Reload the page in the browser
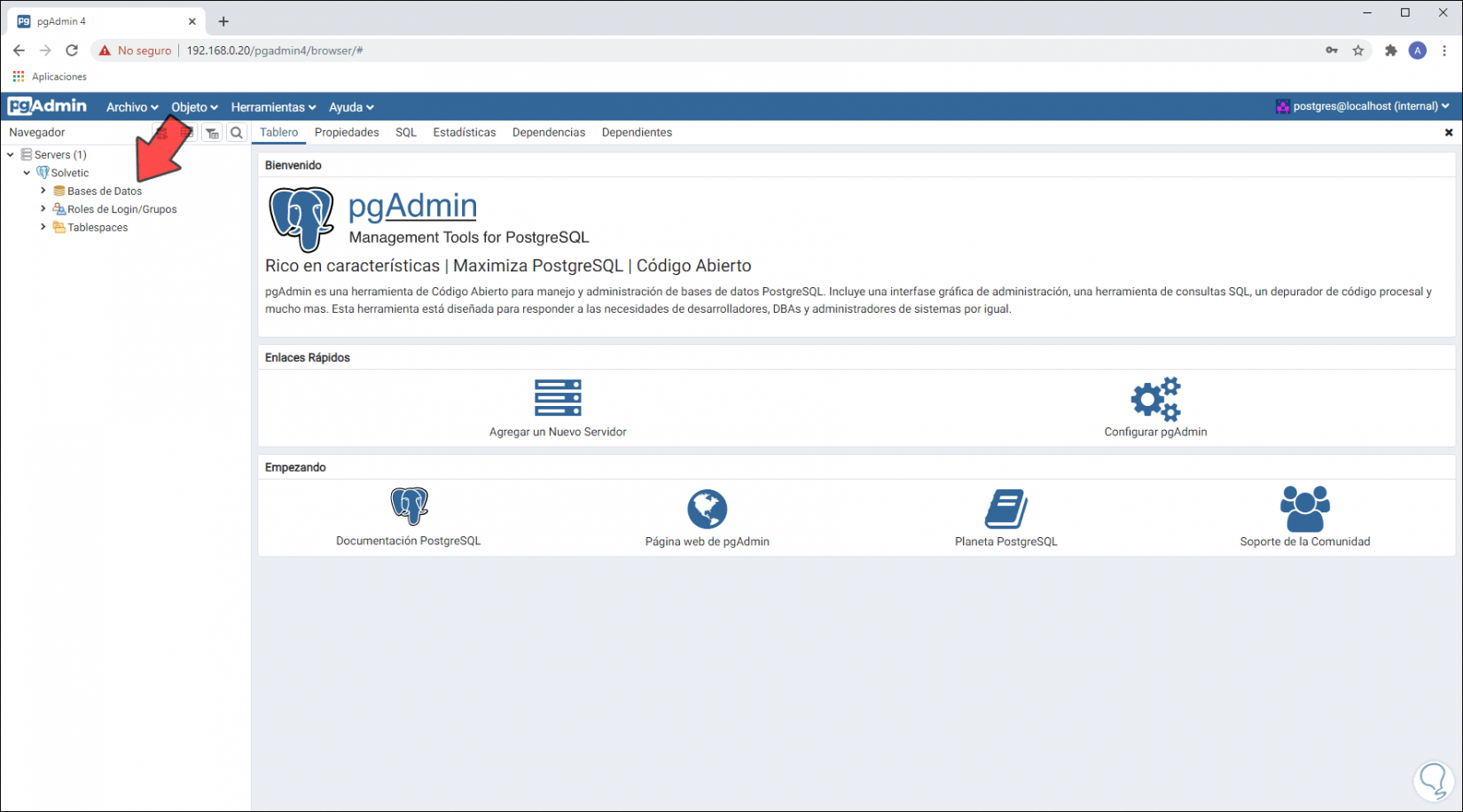Screen dimensions: 1463x812 click(x=72, y=51)
